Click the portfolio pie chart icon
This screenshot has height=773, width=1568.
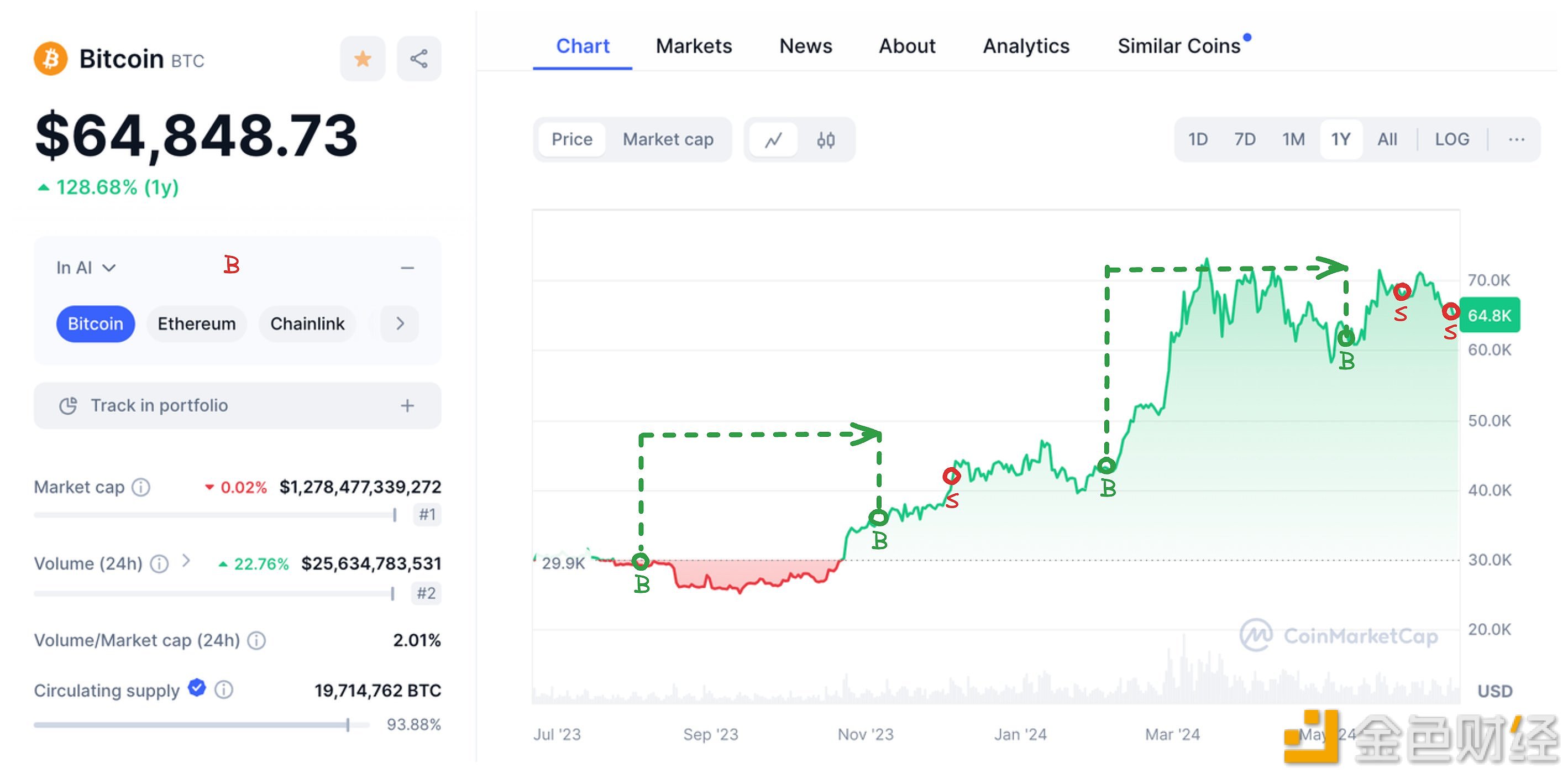(x=68, y=406)
